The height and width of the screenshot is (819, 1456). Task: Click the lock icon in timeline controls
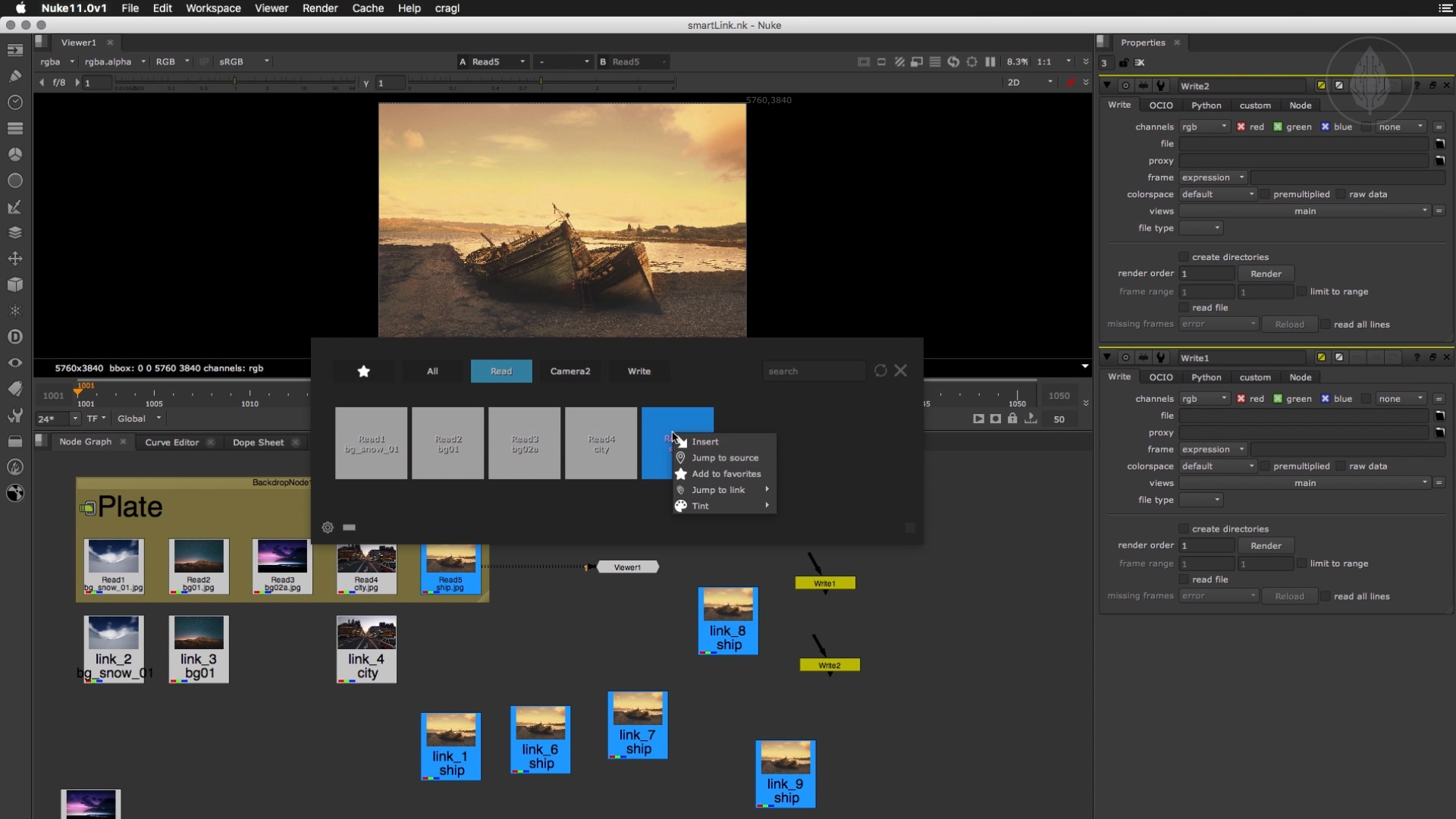(1012, 419)
